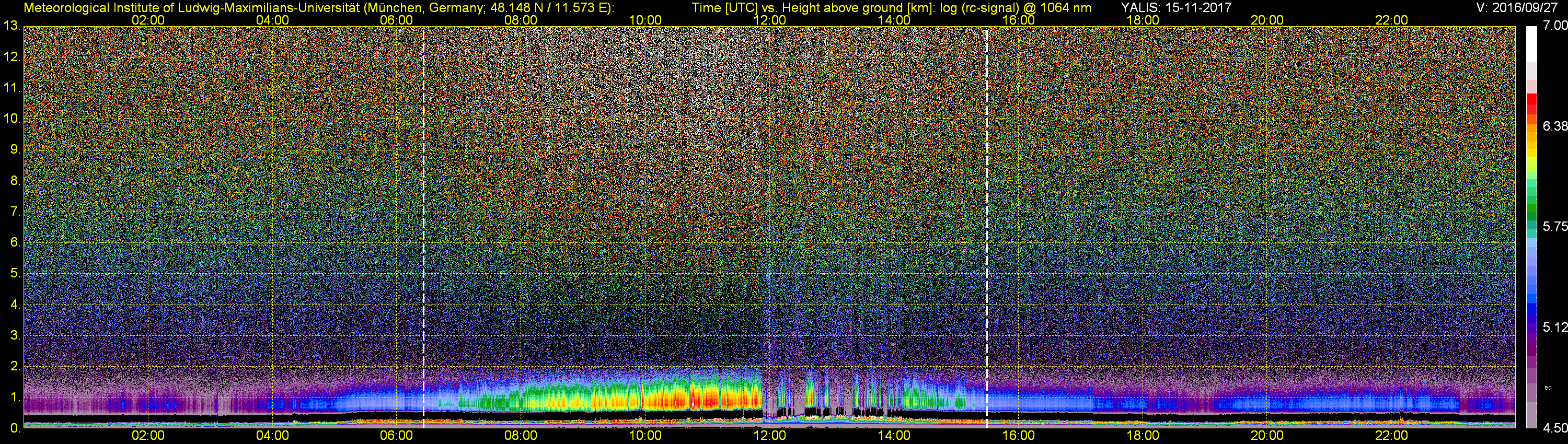Click the height axis label 10
The image size is (1568, 444).
pyautogui.click(x=11, y=119)
